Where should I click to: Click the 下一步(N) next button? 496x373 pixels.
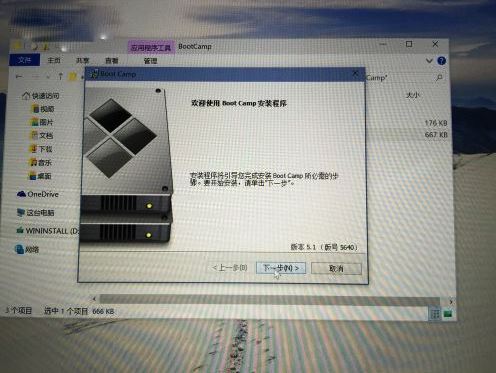pos(281,268)
